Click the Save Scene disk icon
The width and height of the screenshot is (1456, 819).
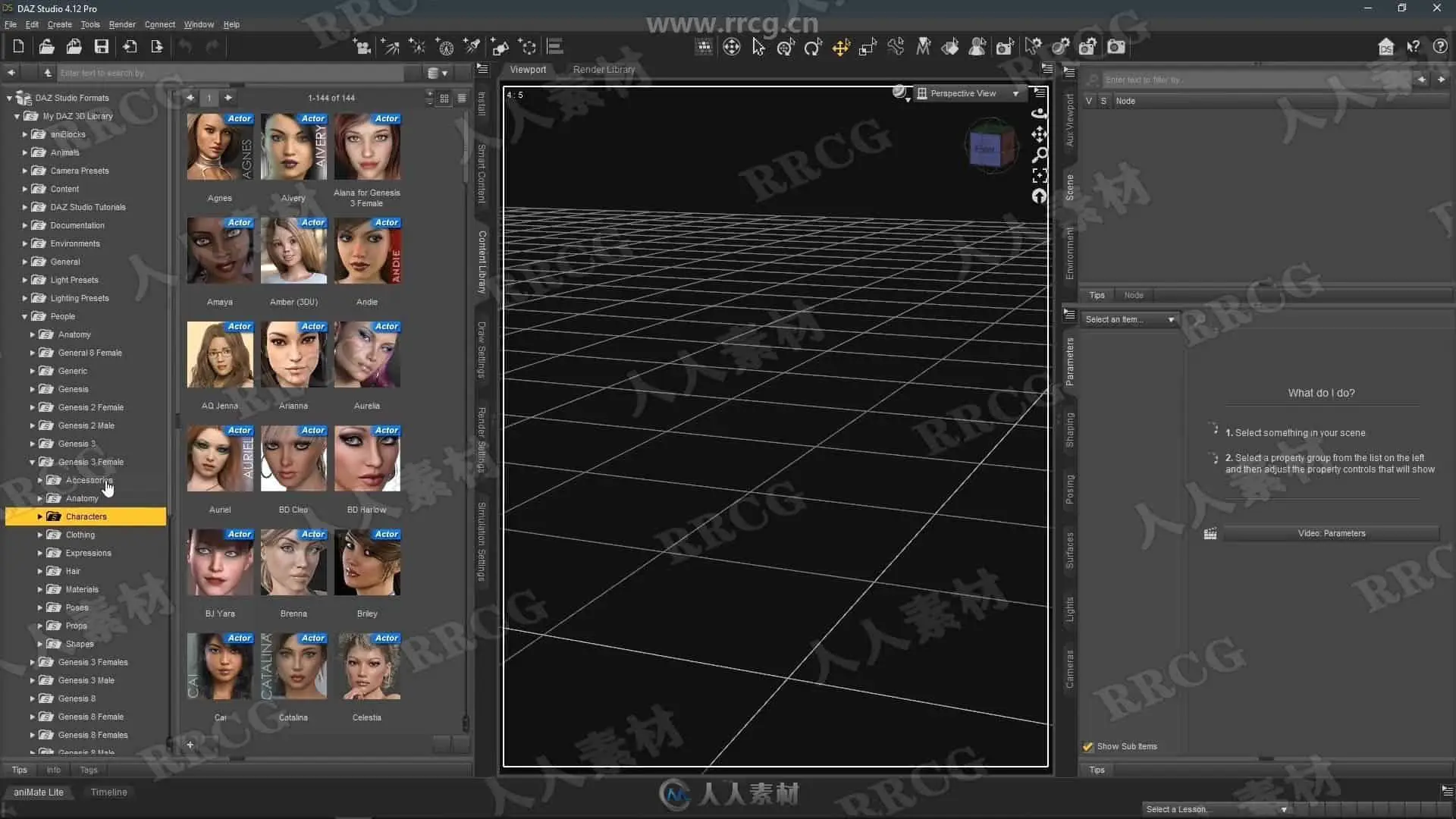coord(101,47)
